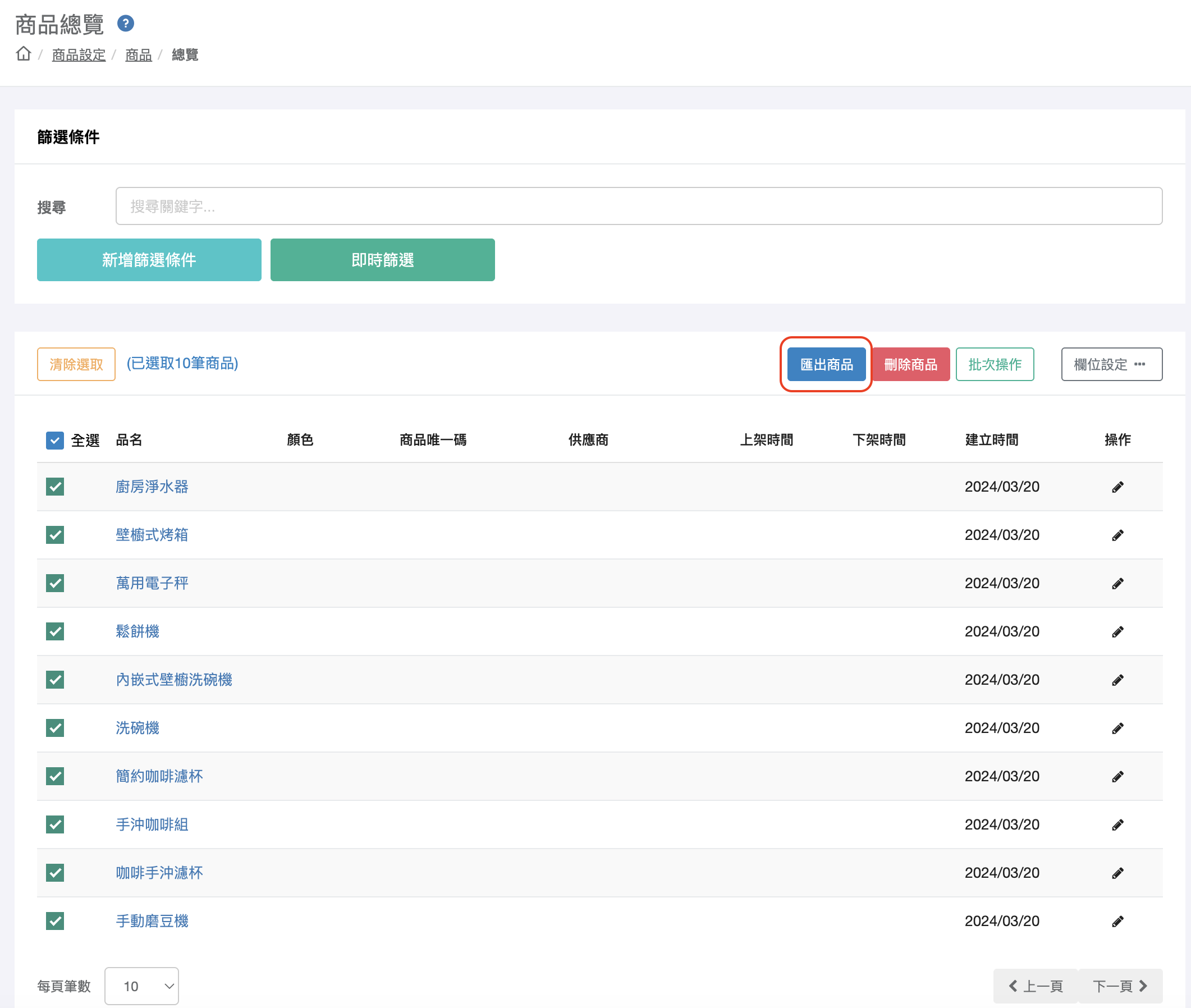Uncheck the 簡約咖啡濾杯 row checkbox
Screen dimensions: 1191x1008
55,777
